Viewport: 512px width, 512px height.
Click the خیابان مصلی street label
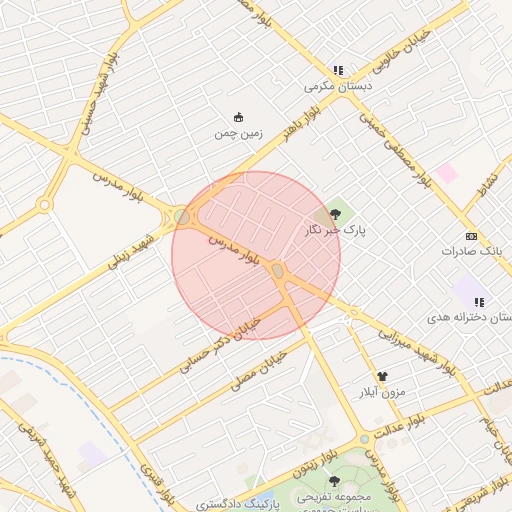tap(259, 371)
